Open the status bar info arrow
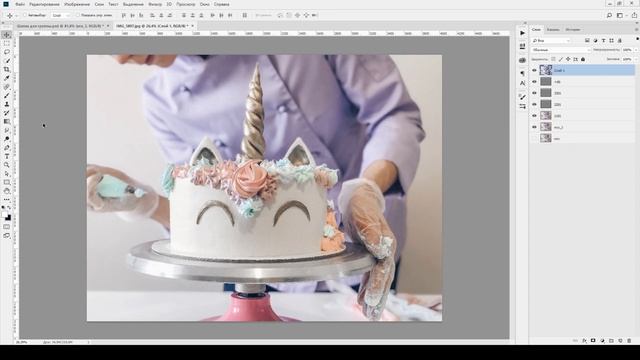The height and width of the screenshot is (360, 640). 88,342
